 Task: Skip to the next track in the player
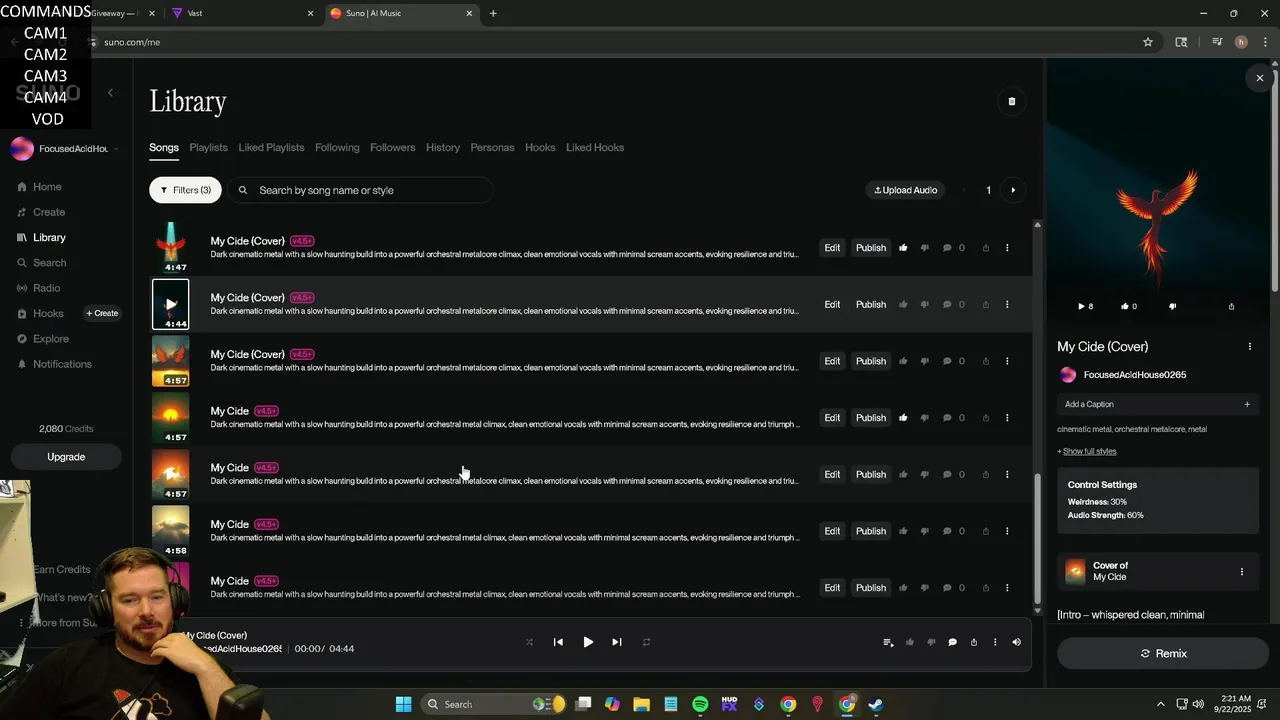(617, 642)
